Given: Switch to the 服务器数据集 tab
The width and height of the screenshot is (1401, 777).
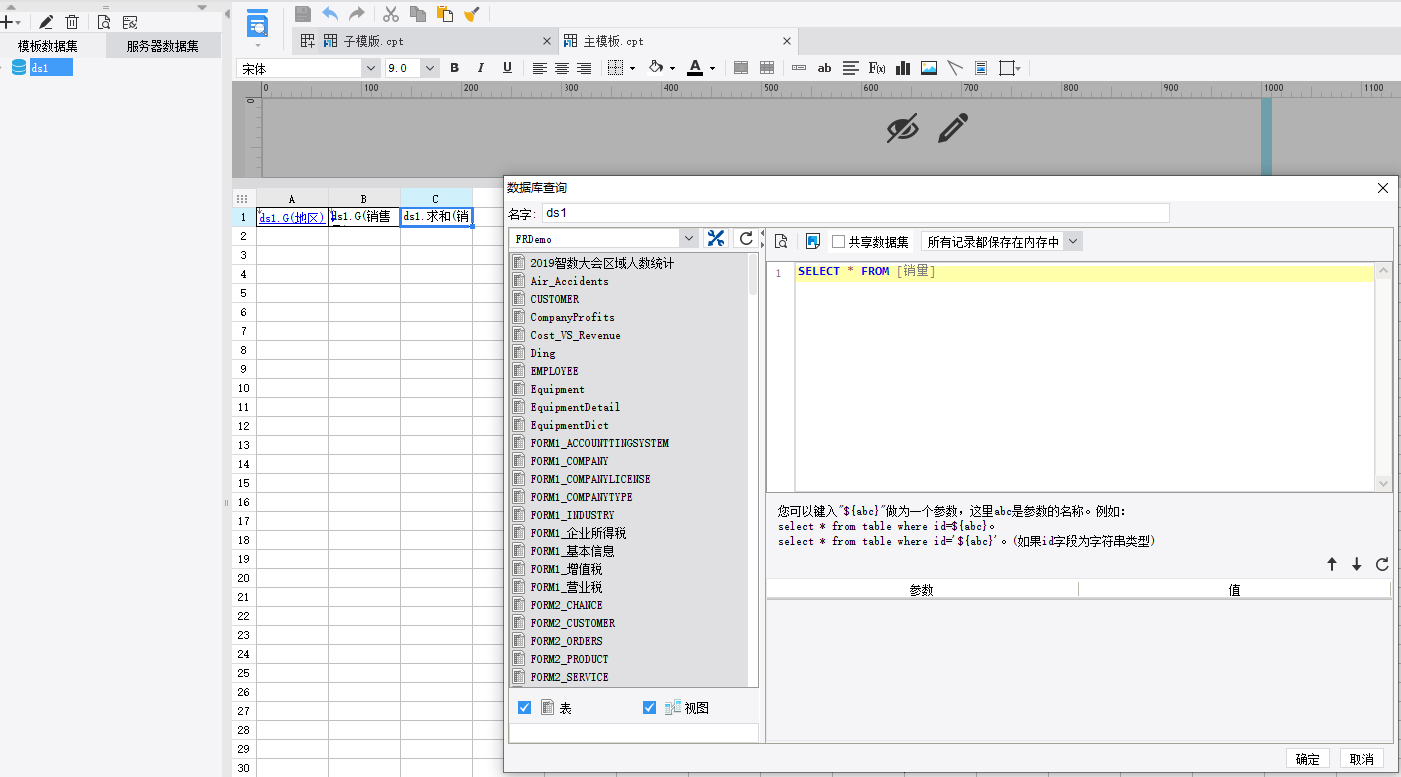Looking at the screenshot, I should click(x=162, y=46).
